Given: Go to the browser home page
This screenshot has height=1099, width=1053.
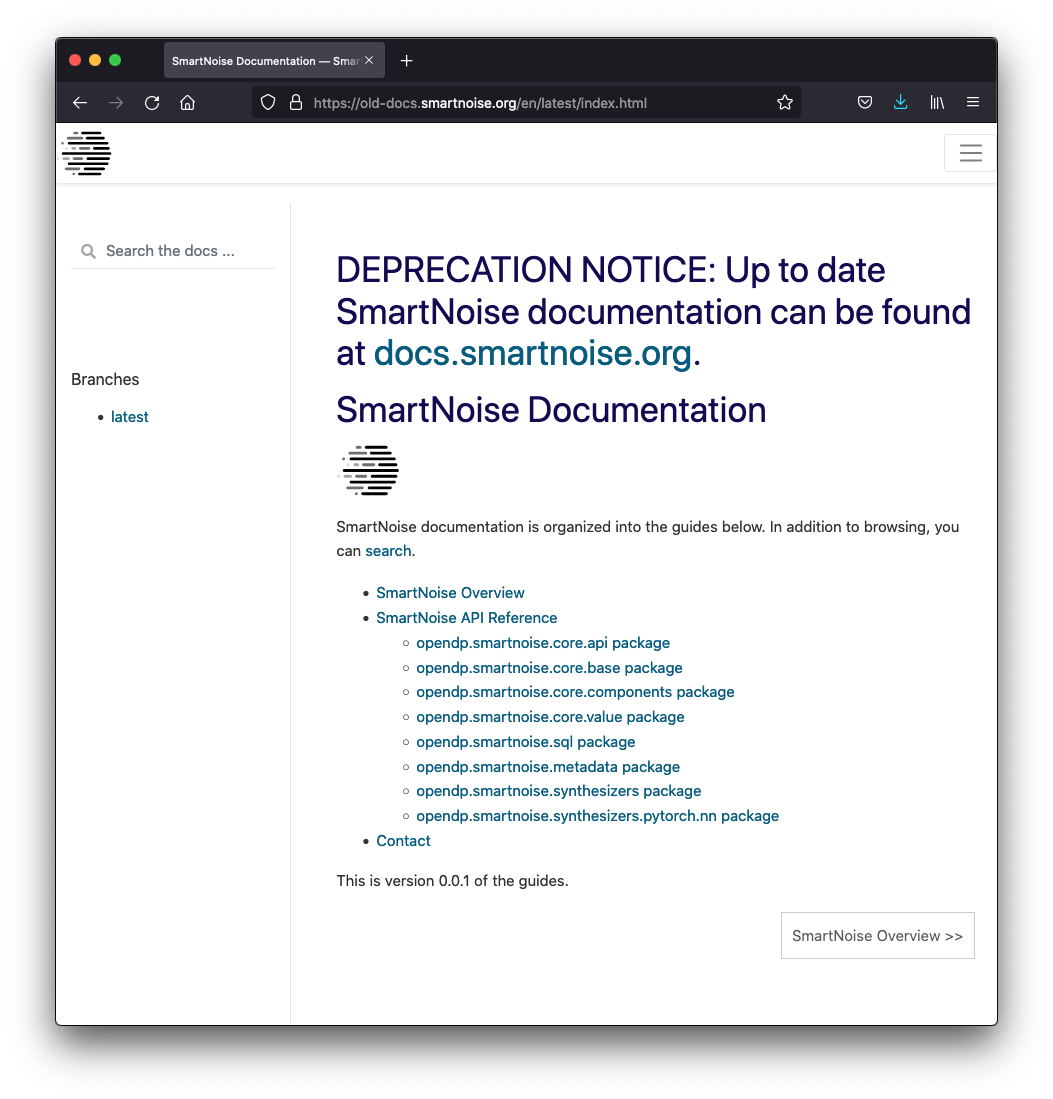Looking at the screenshot, I should tap(187, 102).
